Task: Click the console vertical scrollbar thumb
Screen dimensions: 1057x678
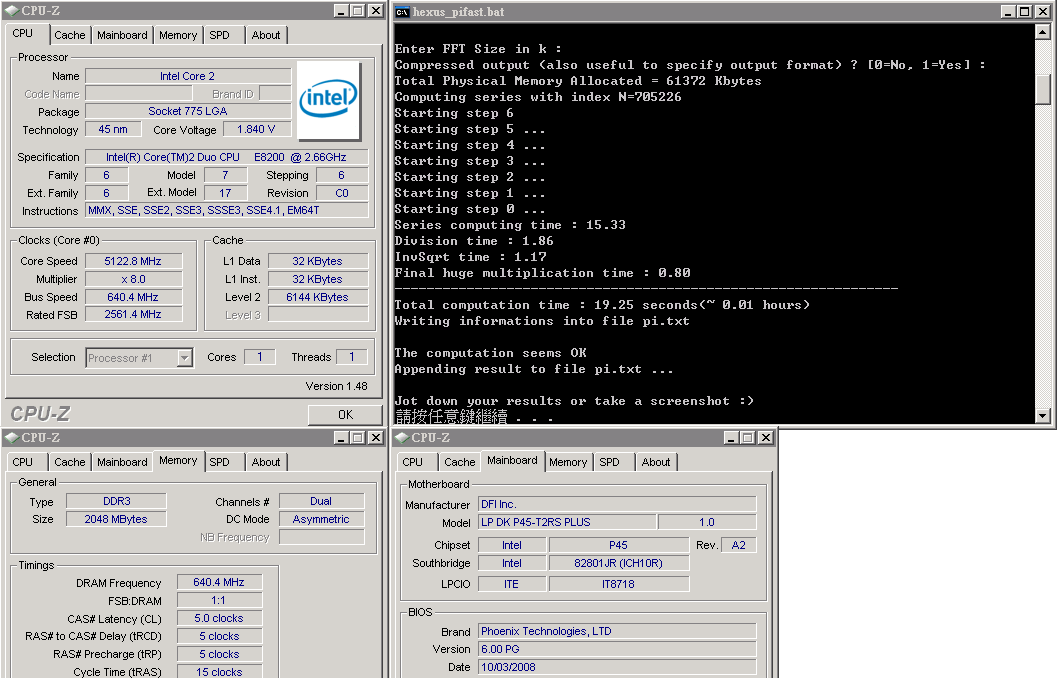Action: point(1042,89)
